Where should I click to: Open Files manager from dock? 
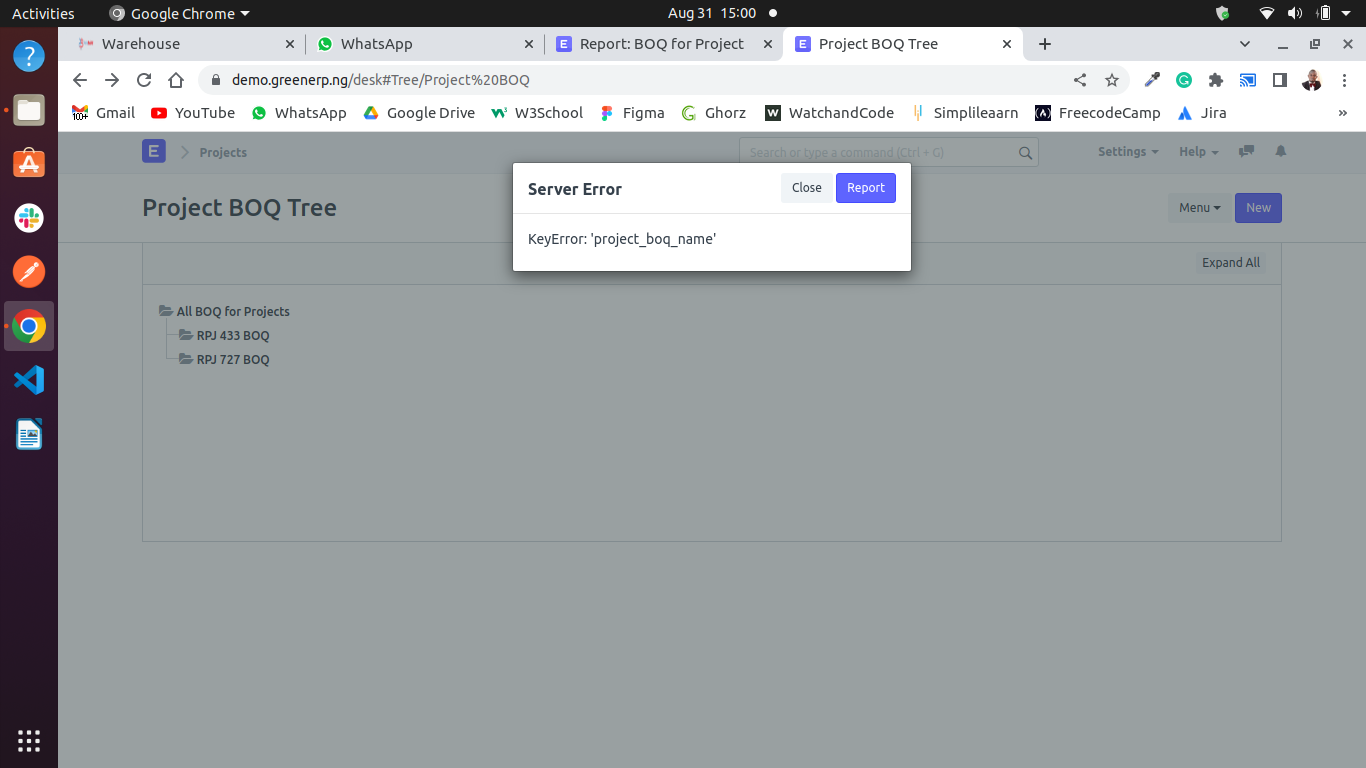(x=29, y=110)
